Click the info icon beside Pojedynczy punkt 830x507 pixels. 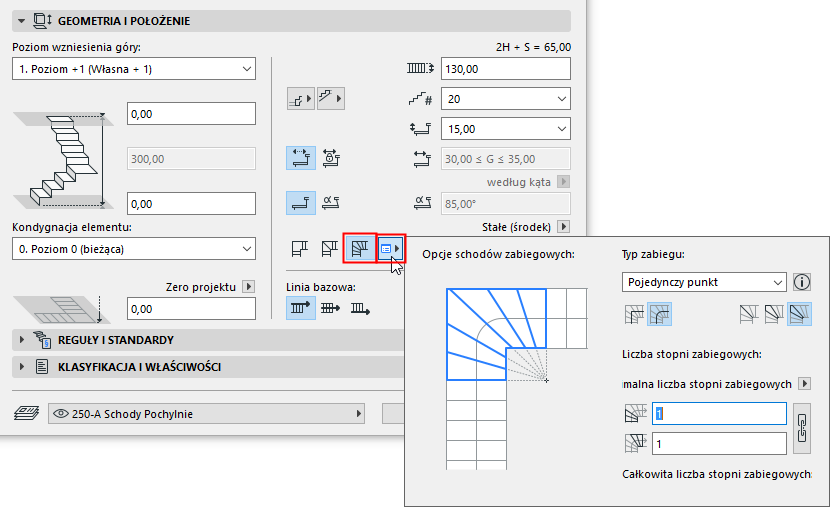point(801,283)
